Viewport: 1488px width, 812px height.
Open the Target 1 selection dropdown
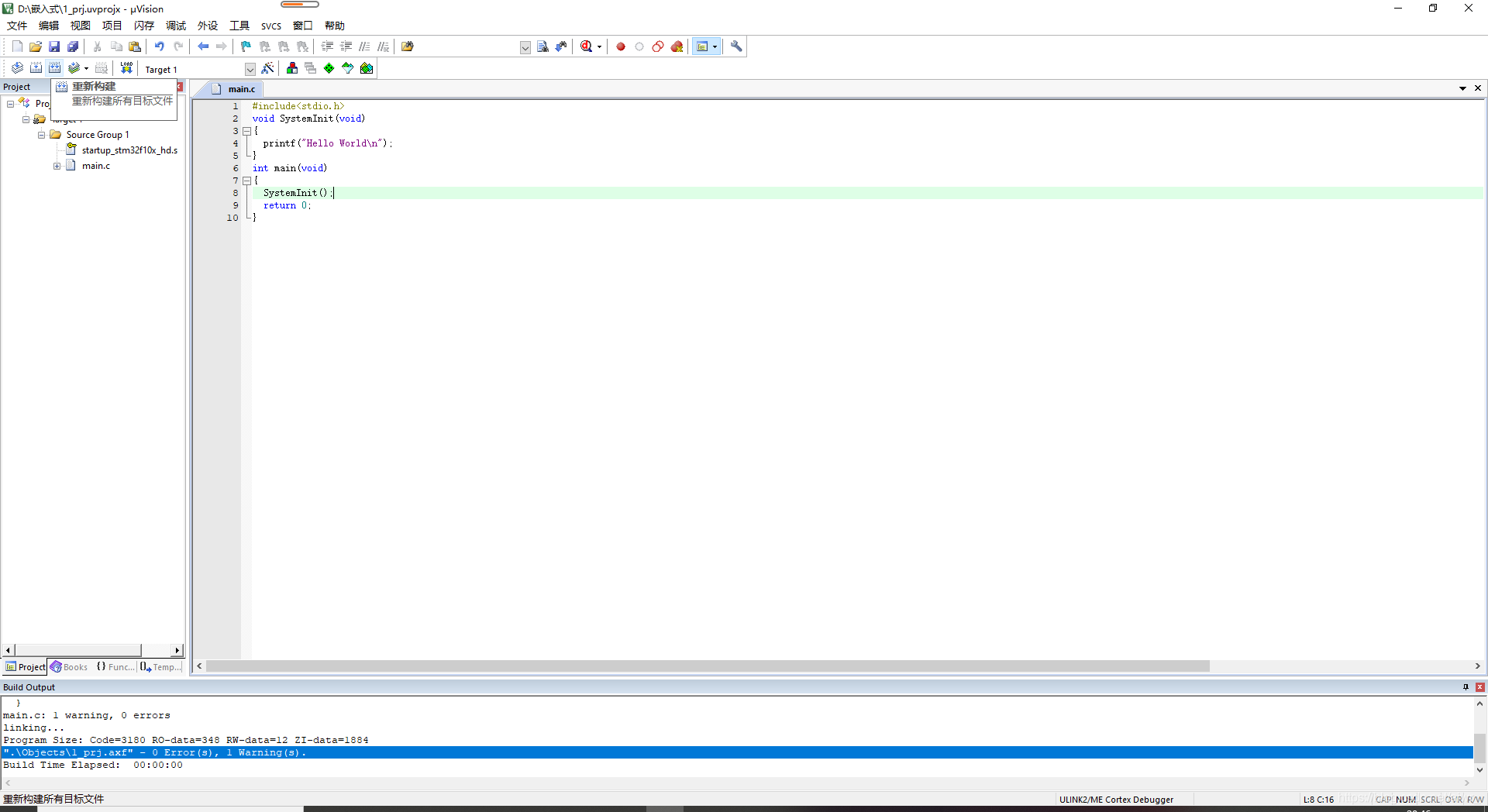[x=250, y=69]
